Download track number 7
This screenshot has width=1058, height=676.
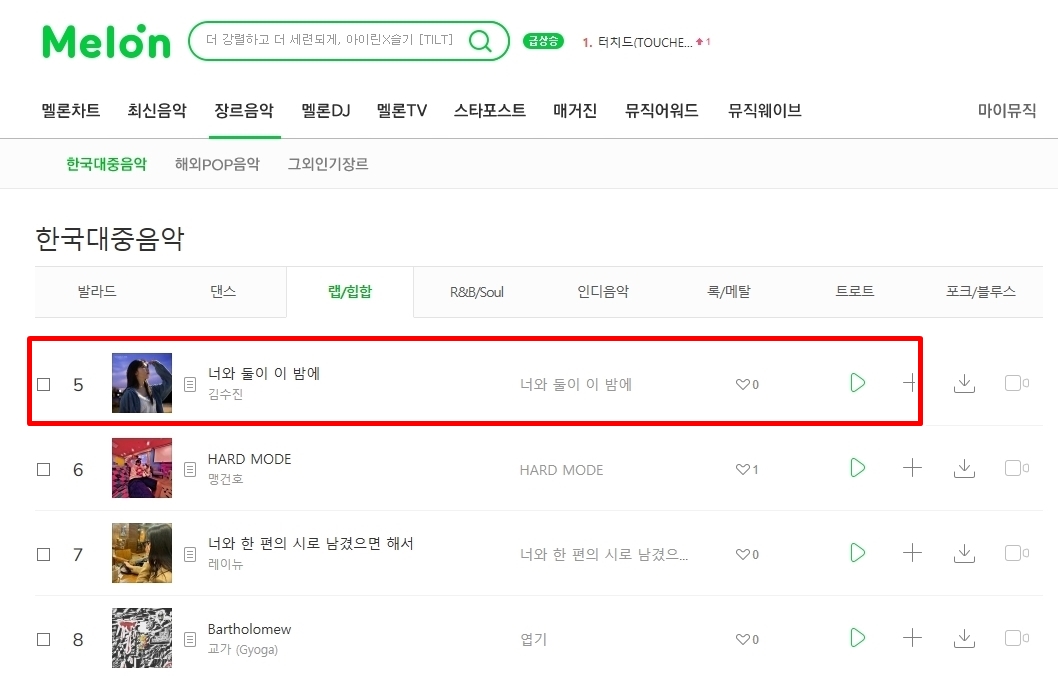[964, 553]
